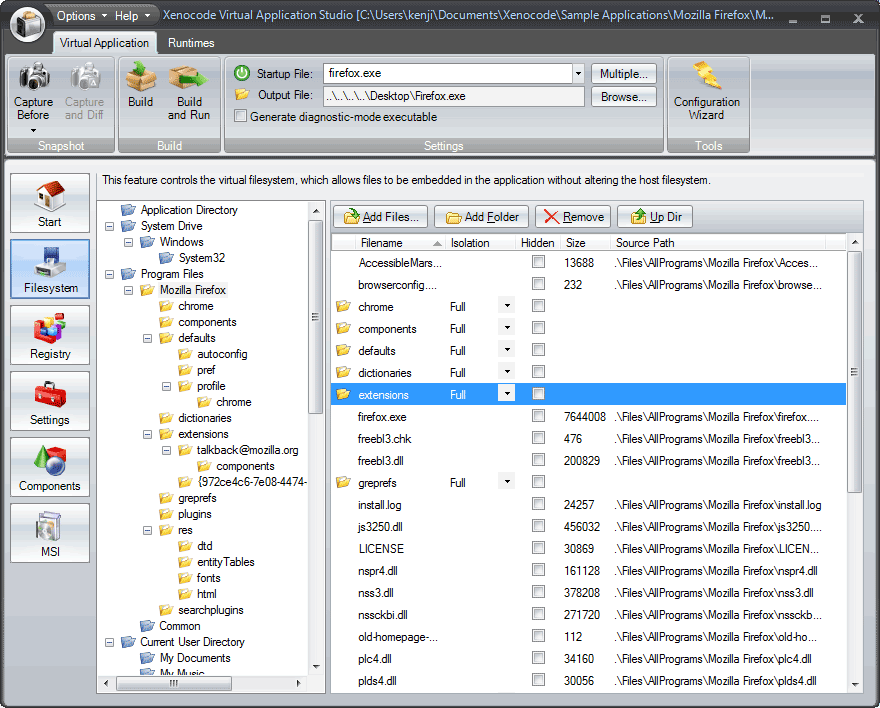Click the Remove button
This screenshot has width=880, height=708.
tap(573, 217)
